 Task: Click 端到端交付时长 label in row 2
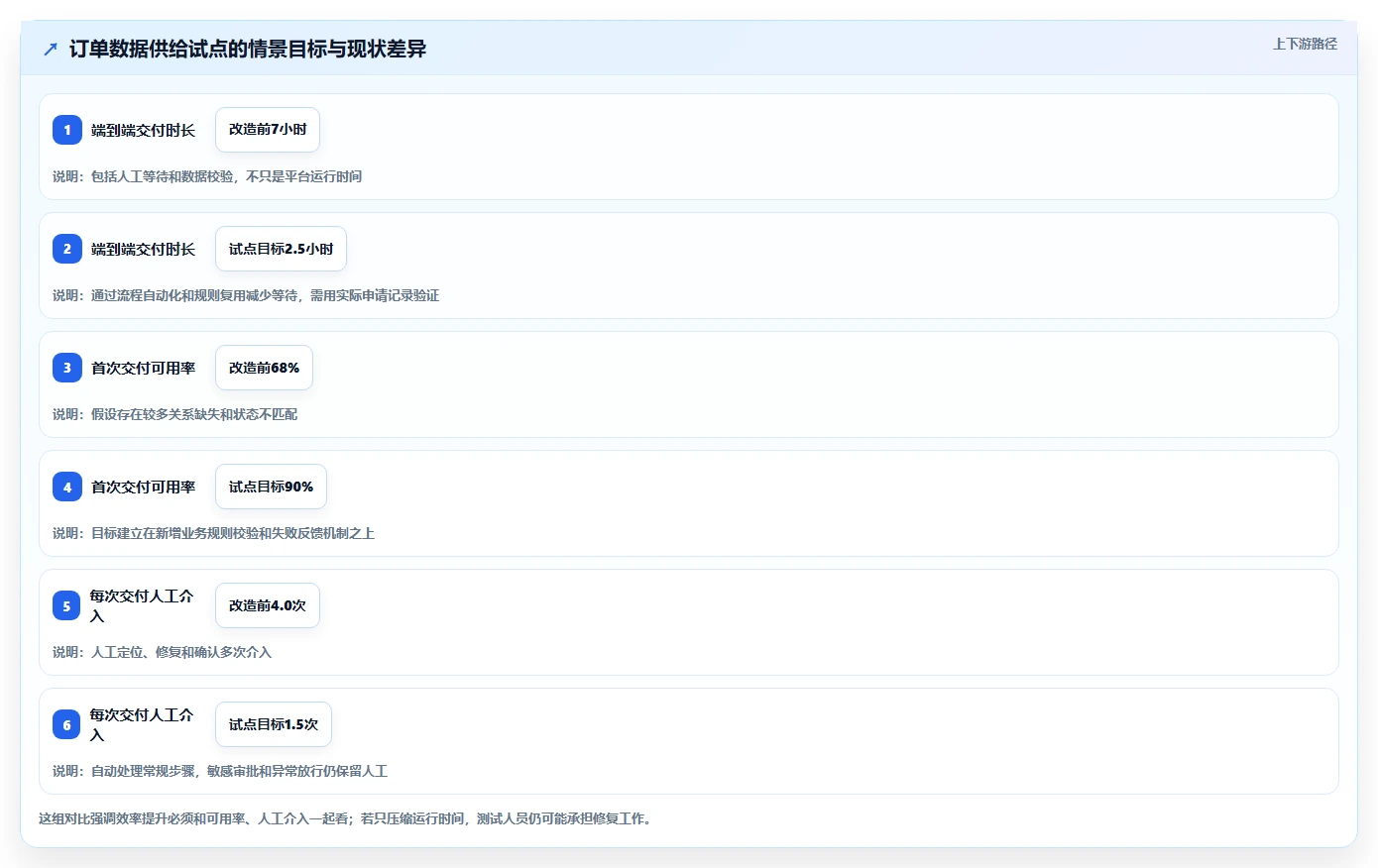tap(144, 249)
